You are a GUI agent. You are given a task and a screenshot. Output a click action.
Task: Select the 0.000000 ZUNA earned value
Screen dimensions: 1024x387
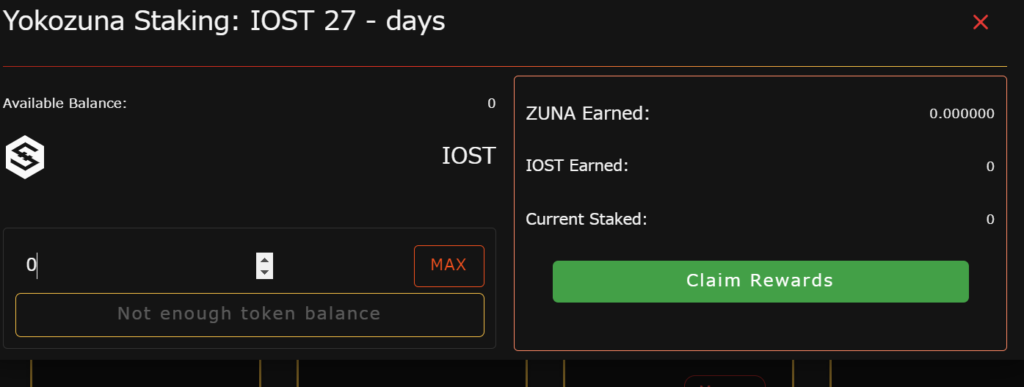coord(961,114)
